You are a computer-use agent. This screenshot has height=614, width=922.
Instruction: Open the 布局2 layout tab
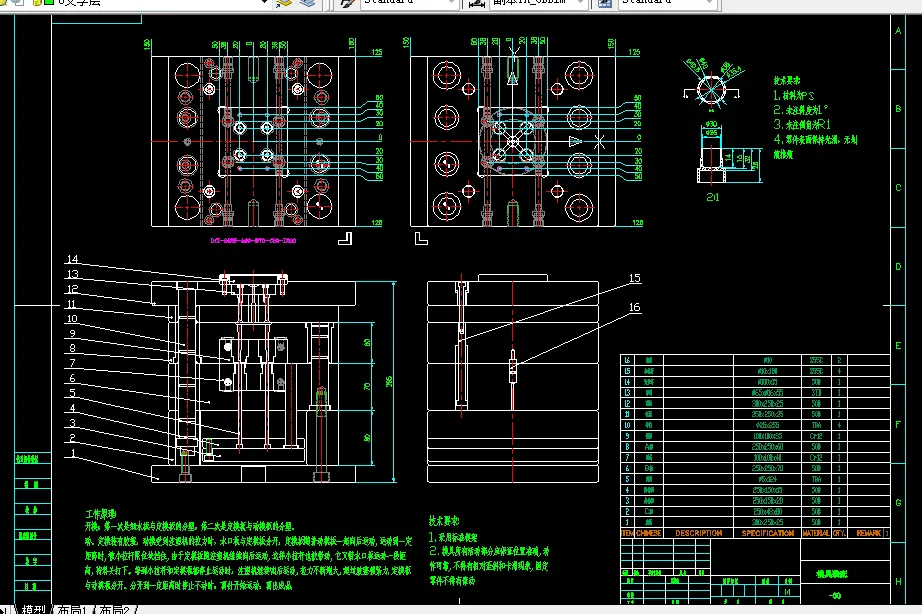pos(114,609)
